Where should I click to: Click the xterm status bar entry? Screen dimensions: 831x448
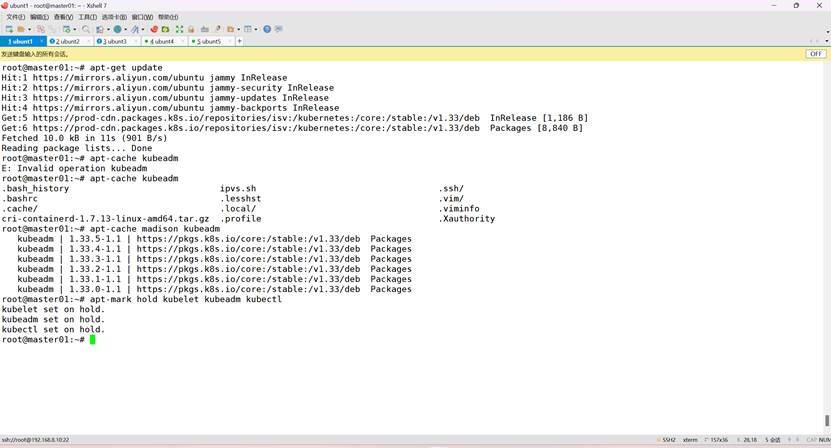pos(690,440)
